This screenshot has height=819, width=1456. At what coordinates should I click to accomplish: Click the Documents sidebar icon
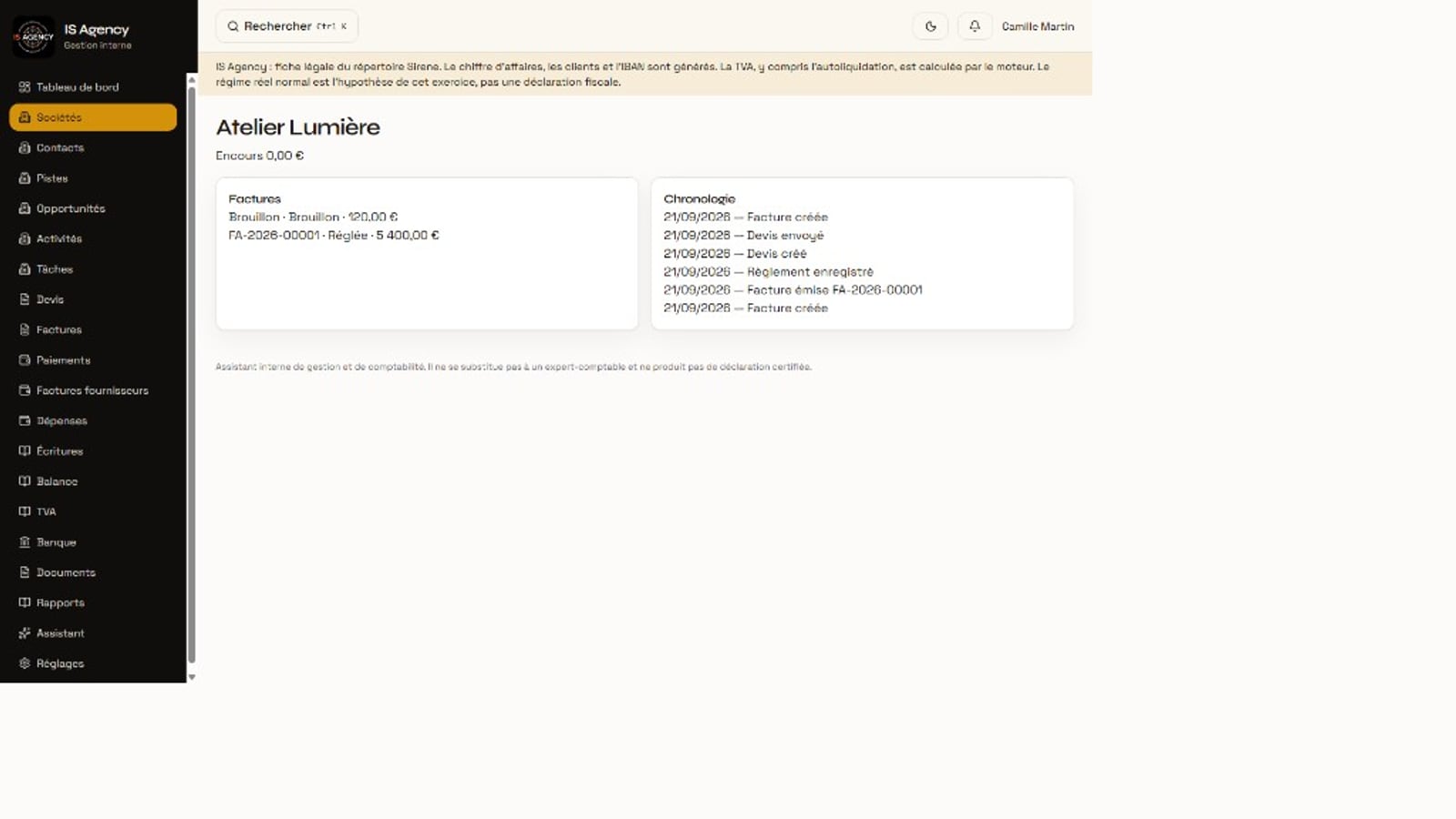pos(25,572)
